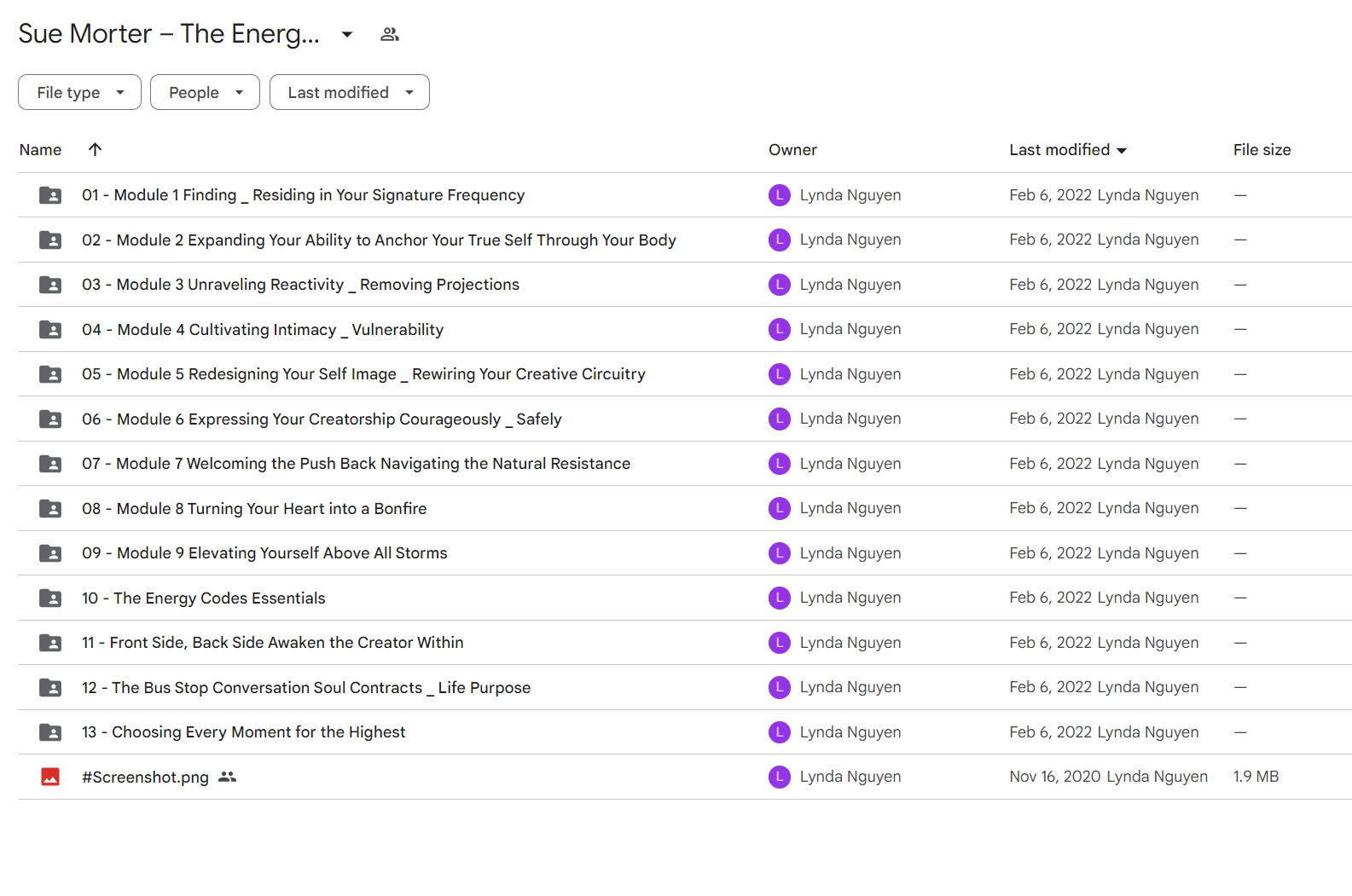
Task: Click folder icon for 02 - Module 2
Action: 50,240
